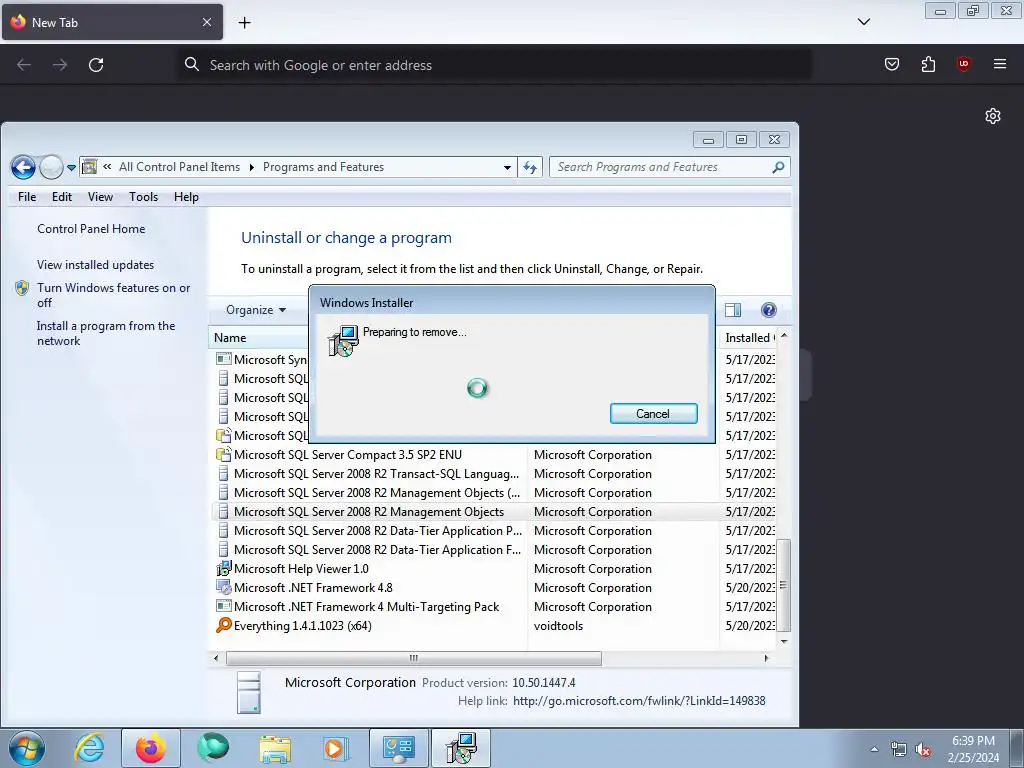Expand the Organize dropdown
Screen dimensions: 1024x768
pos(256,310)
